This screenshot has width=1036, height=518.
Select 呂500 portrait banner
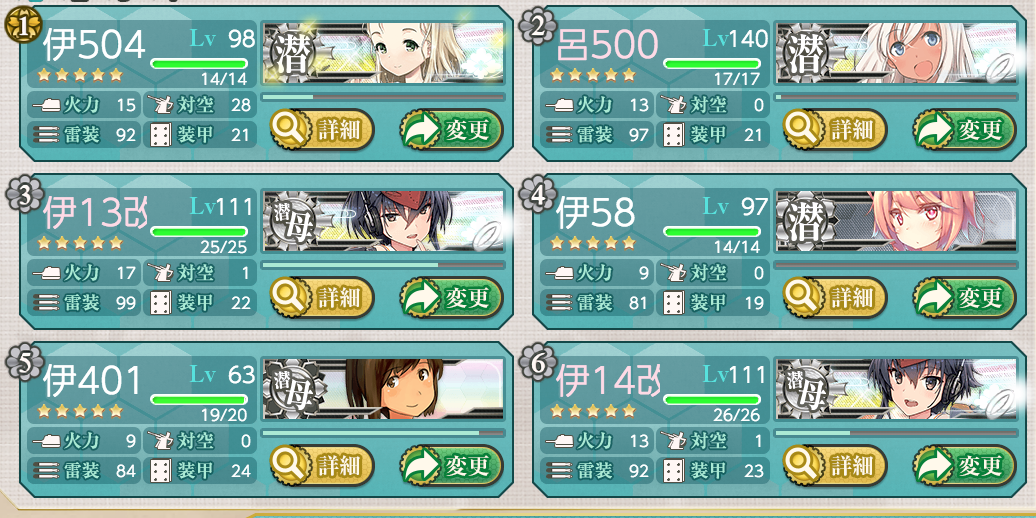point(897,53)
